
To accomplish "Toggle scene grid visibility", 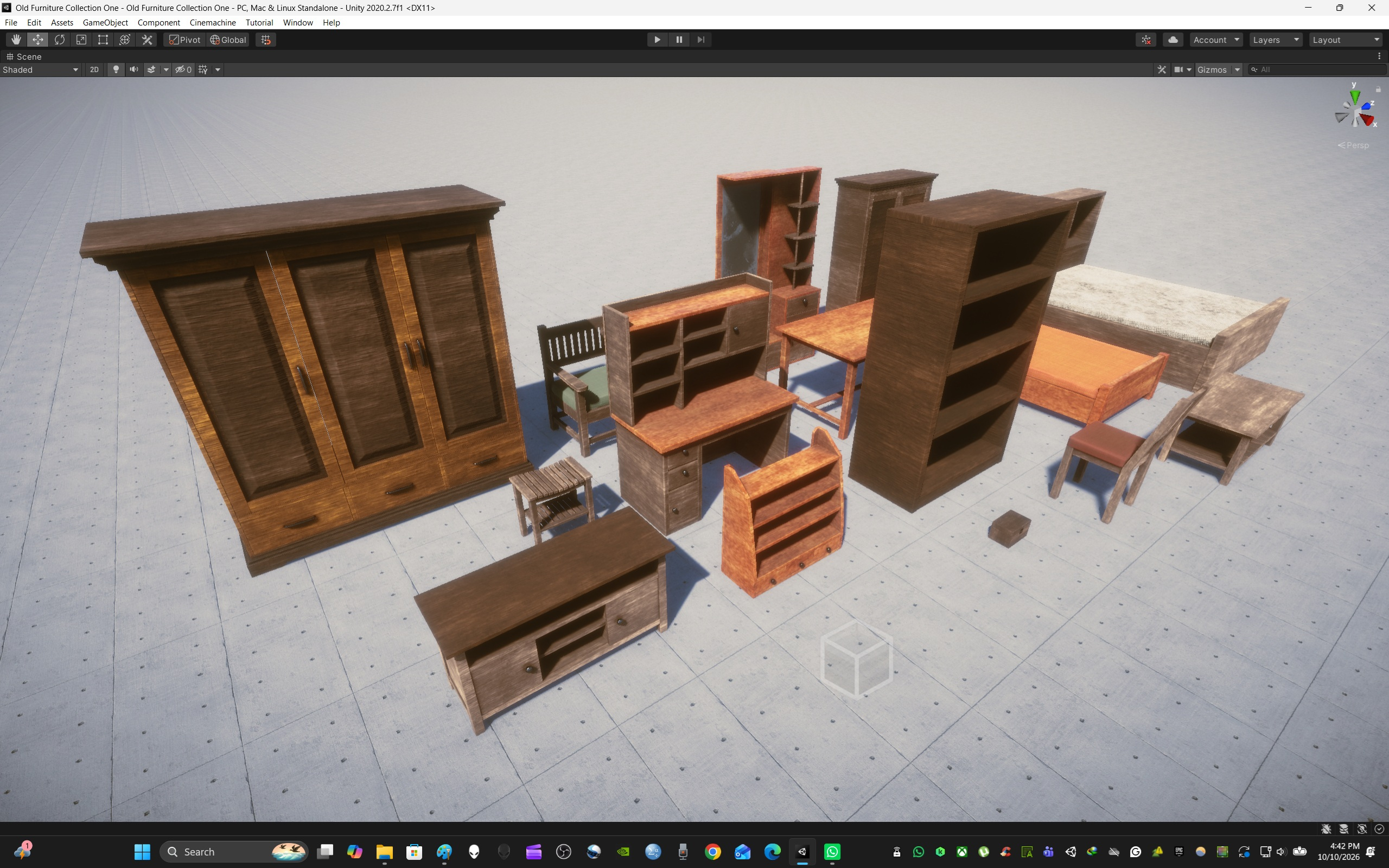I will pyautogui.click(x=203, y=69).
